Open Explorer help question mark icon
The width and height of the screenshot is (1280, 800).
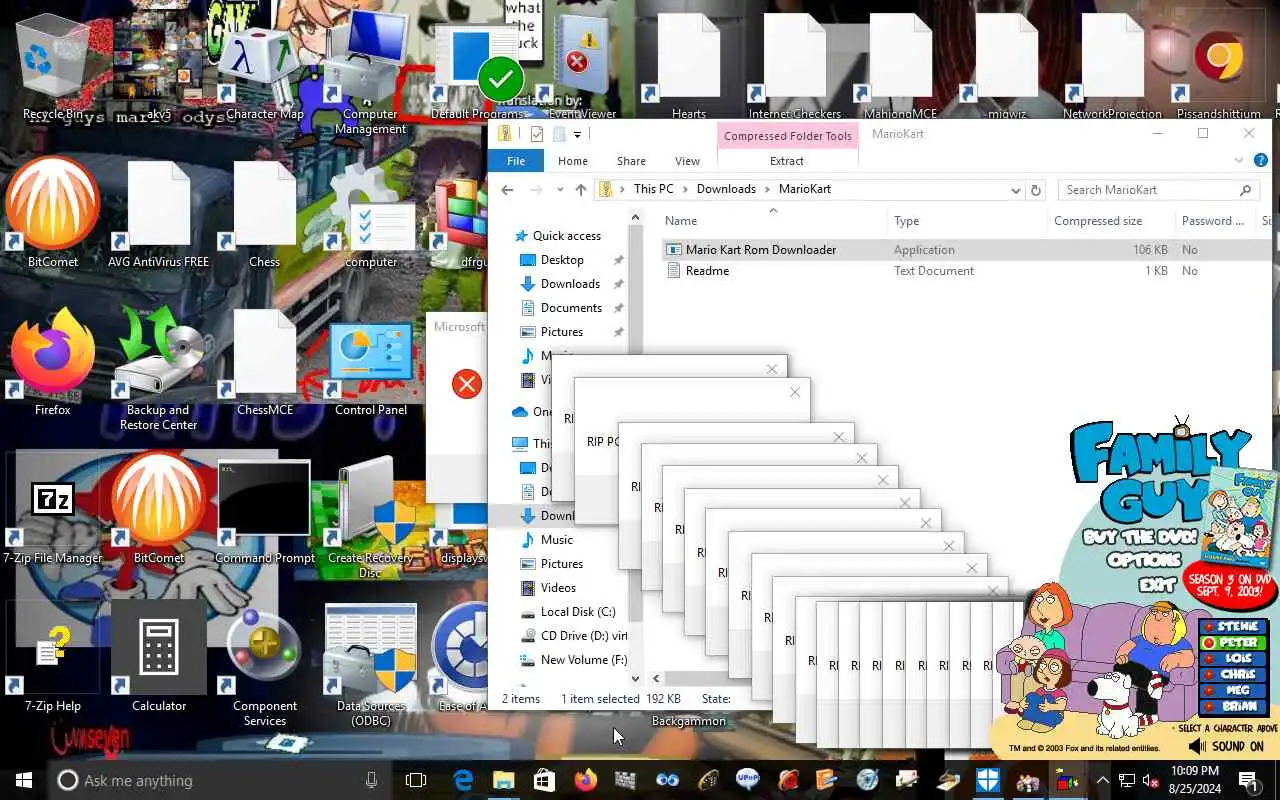tap(1260, 161)
